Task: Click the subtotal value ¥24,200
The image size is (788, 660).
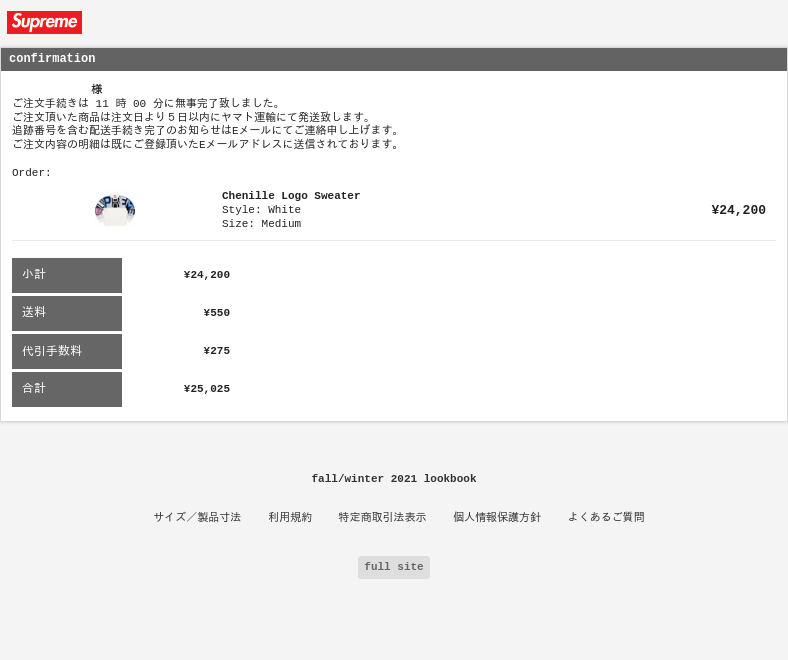Action: (207, 275)
